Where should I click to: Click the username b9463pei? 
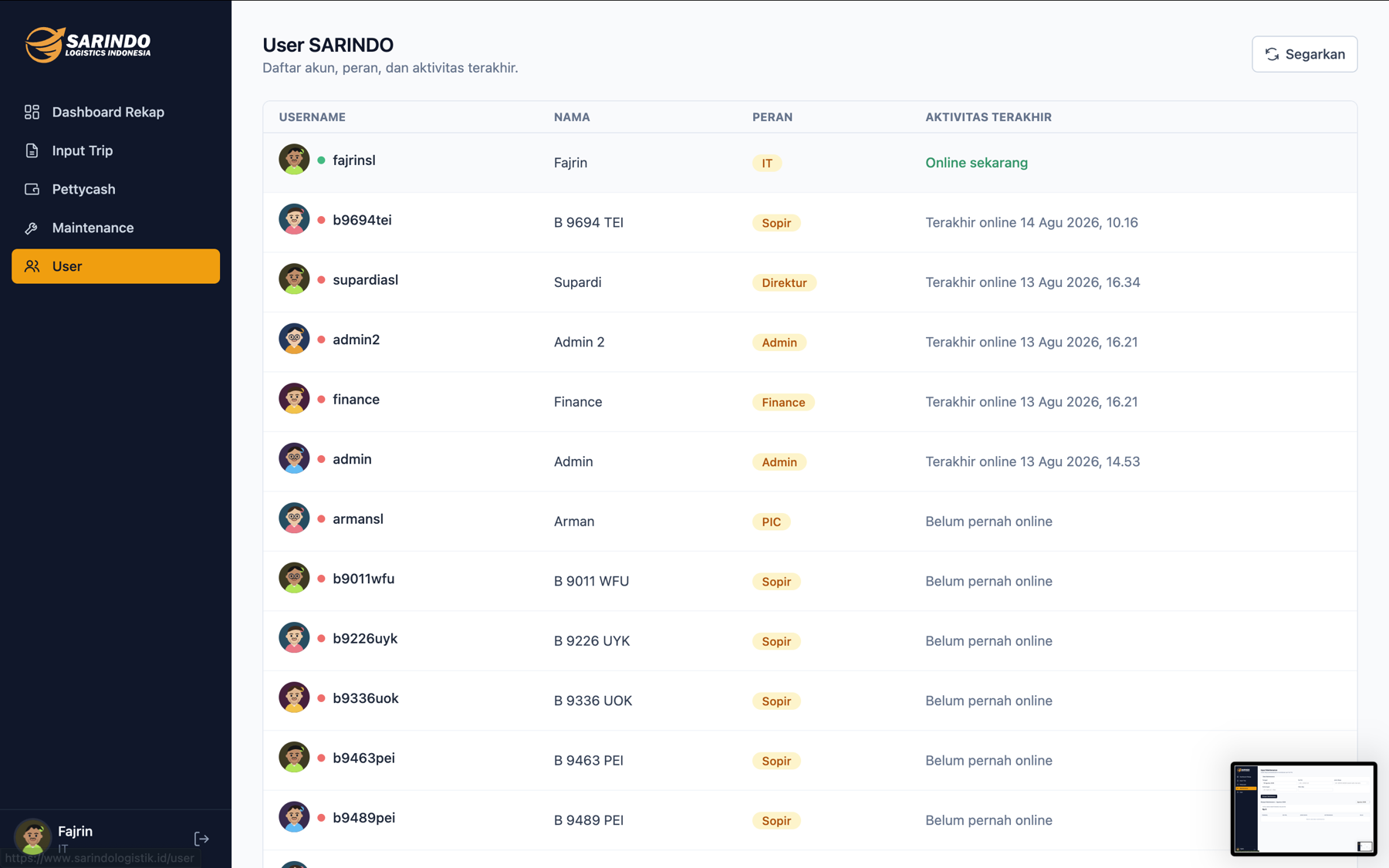pos(363,758)
